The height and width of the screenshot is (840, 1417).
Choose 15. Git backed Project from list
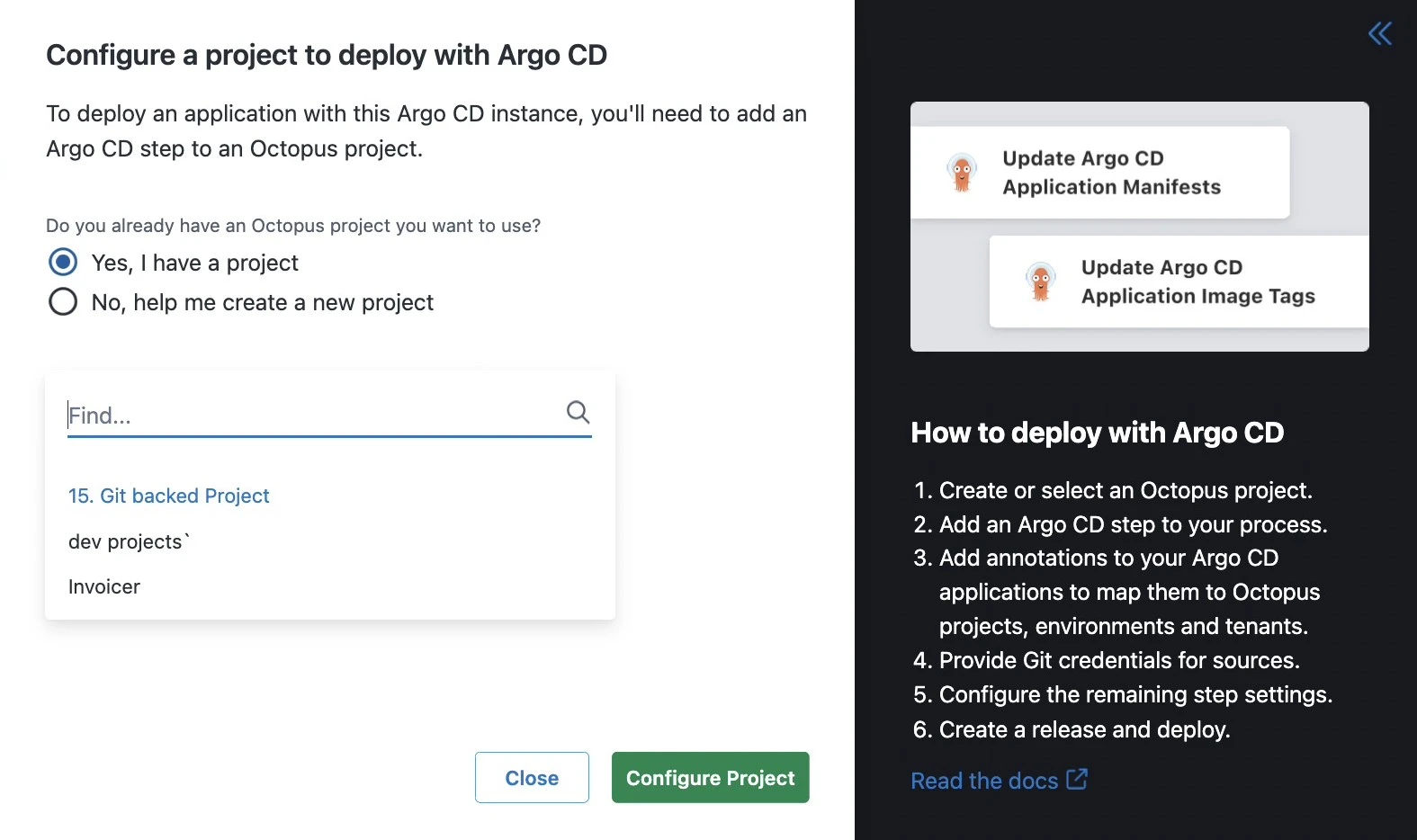(x=169, y=496)
